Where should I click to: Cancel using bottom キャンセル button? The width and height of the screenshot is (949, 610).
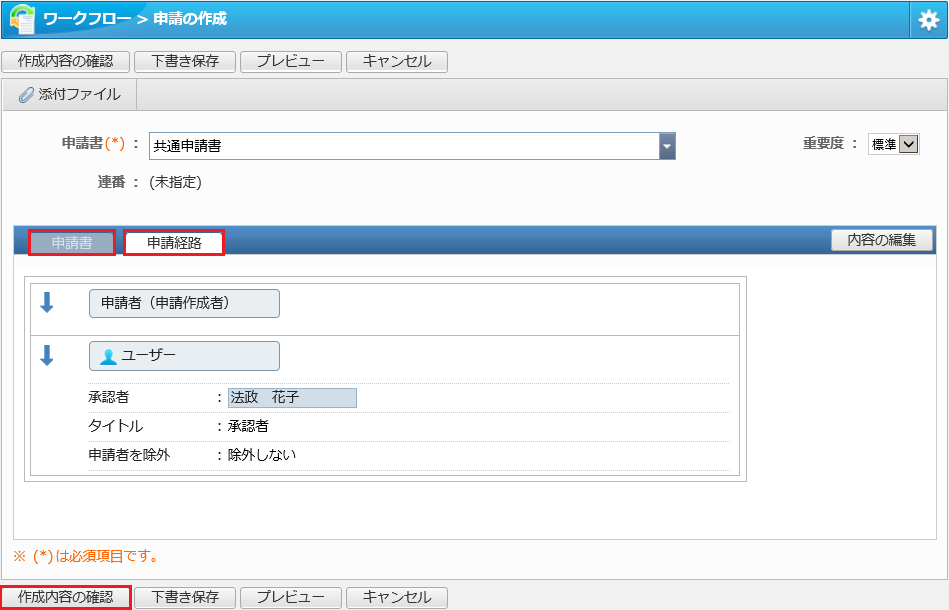click(397, 597)
